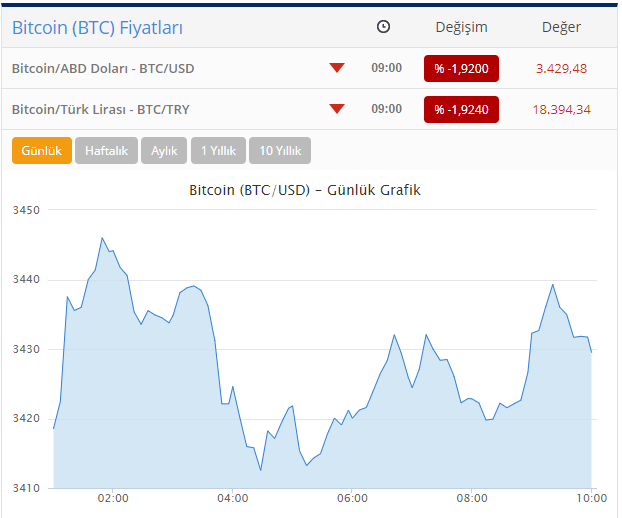The height and width of the screenshot is (518, 622).
Task: Click the 08:00 x-axis label
Action: [x=472, y=498]
